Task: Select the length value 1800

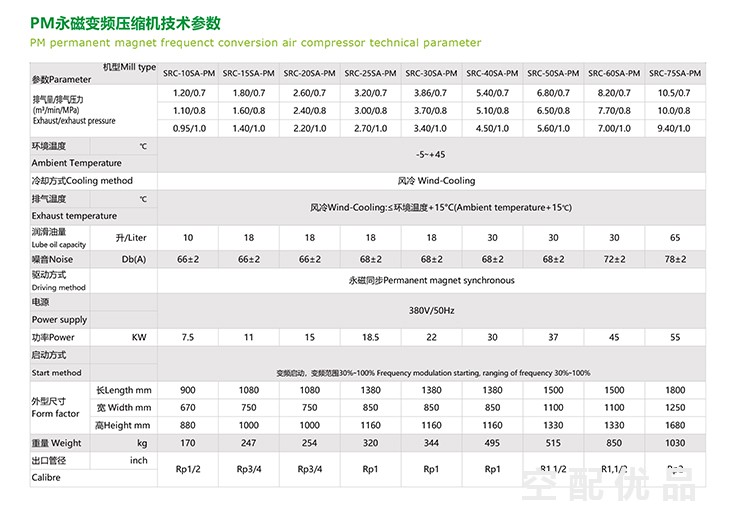Action: (x=675, y=390)
